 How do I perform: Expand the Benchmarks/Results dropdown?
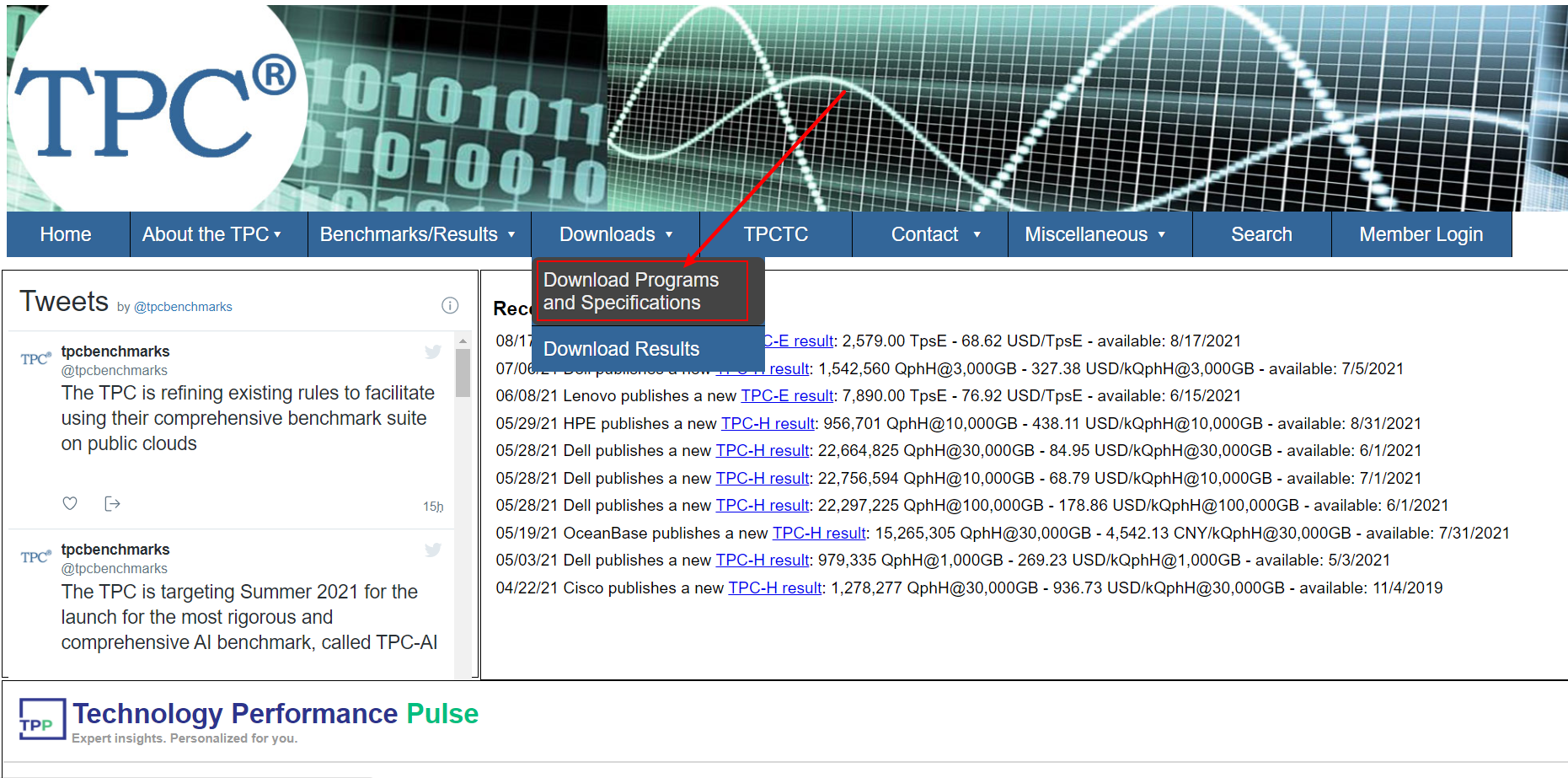tap(417, 234)
